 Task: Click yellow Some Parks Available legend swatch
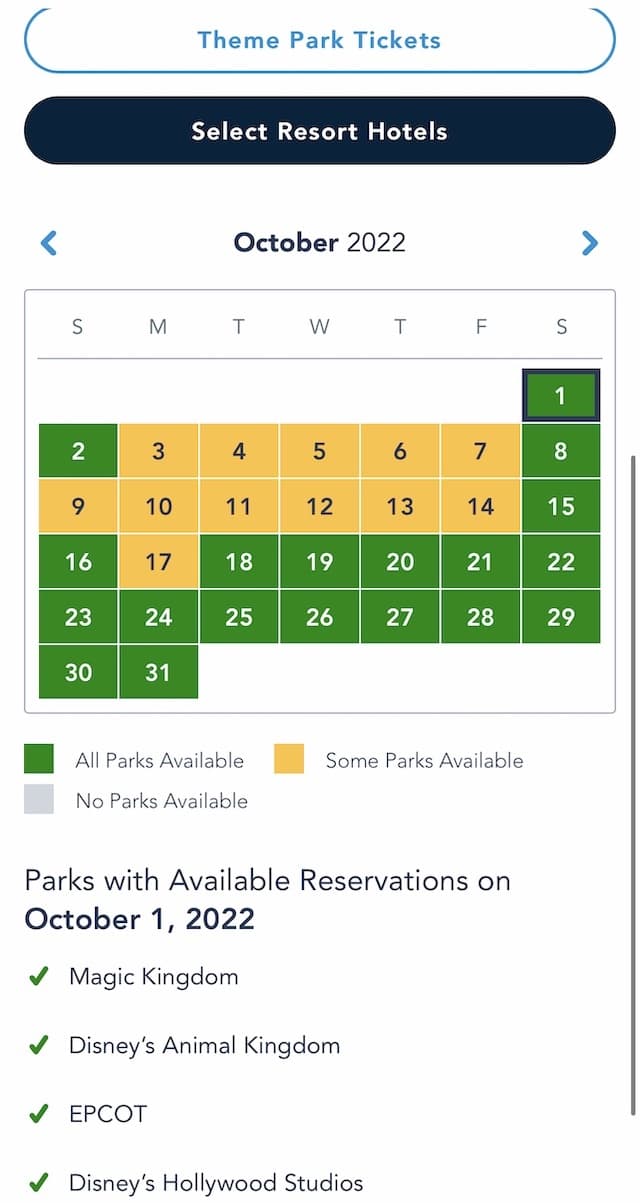tap(289, 760)
